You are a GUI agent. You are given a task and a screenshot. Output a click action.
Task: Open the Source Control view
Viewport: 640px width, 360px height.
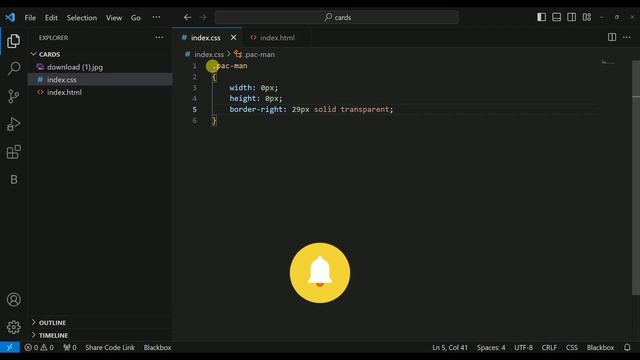pyautogui.click(x=13, y=96)
